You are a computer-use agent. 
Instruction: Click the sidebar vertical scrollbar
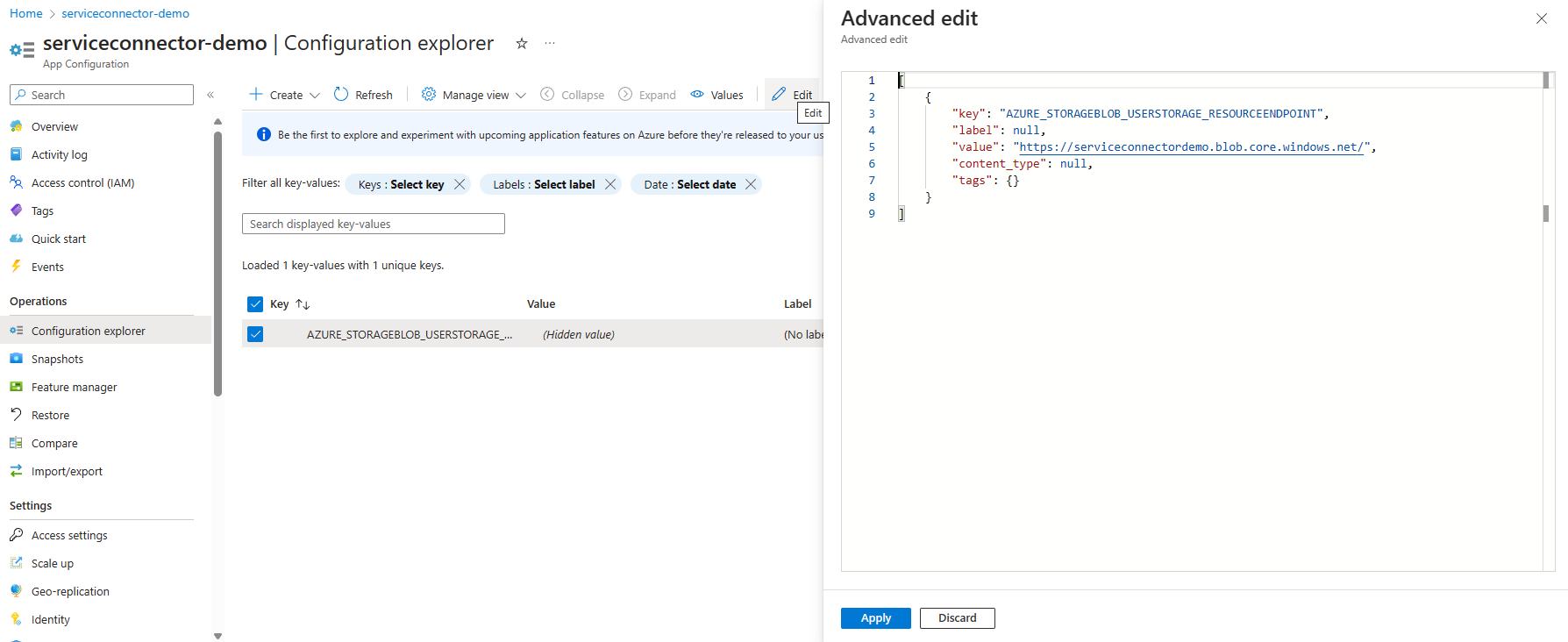click(x=217, y=263)
